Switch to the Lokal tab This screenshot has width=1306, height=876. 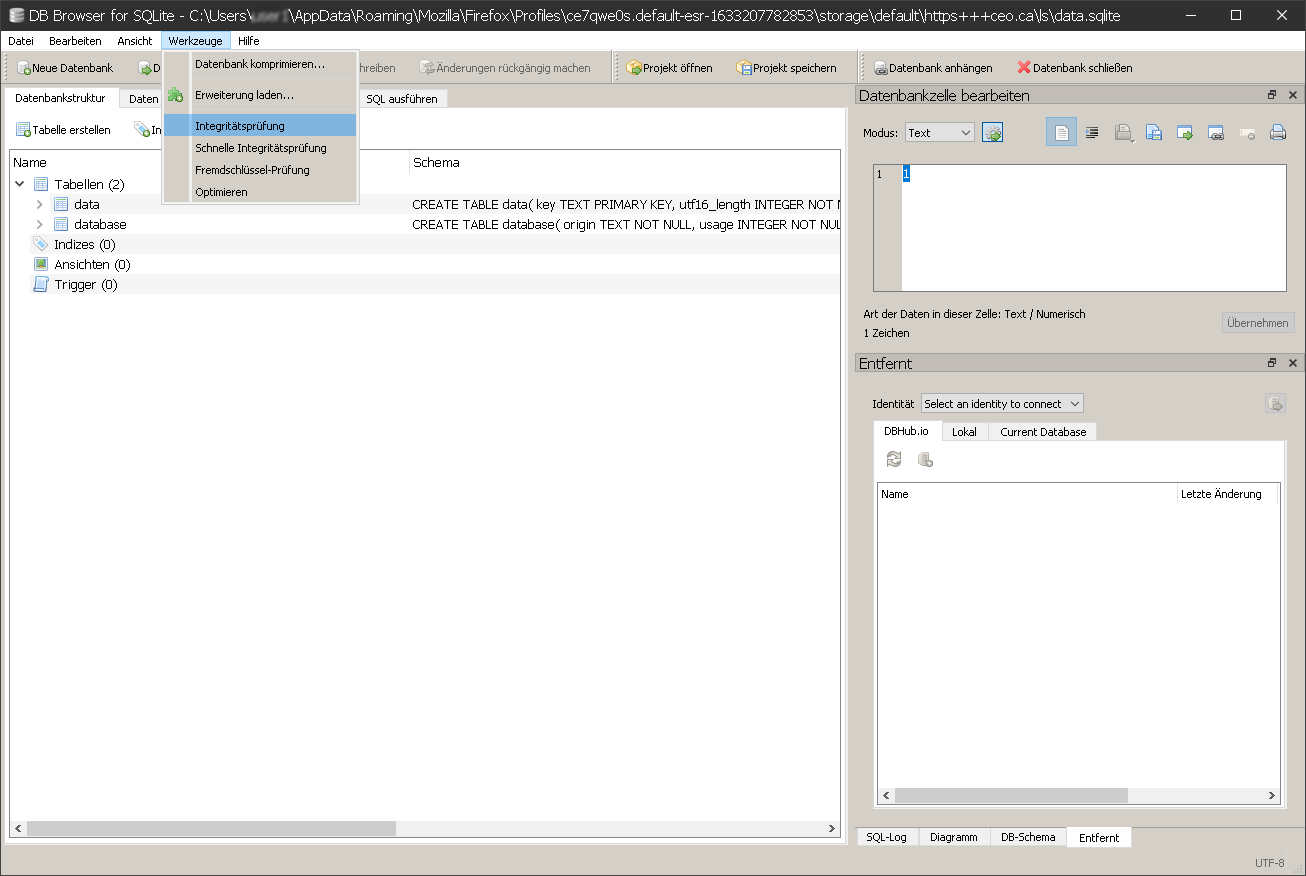[964, 432]
